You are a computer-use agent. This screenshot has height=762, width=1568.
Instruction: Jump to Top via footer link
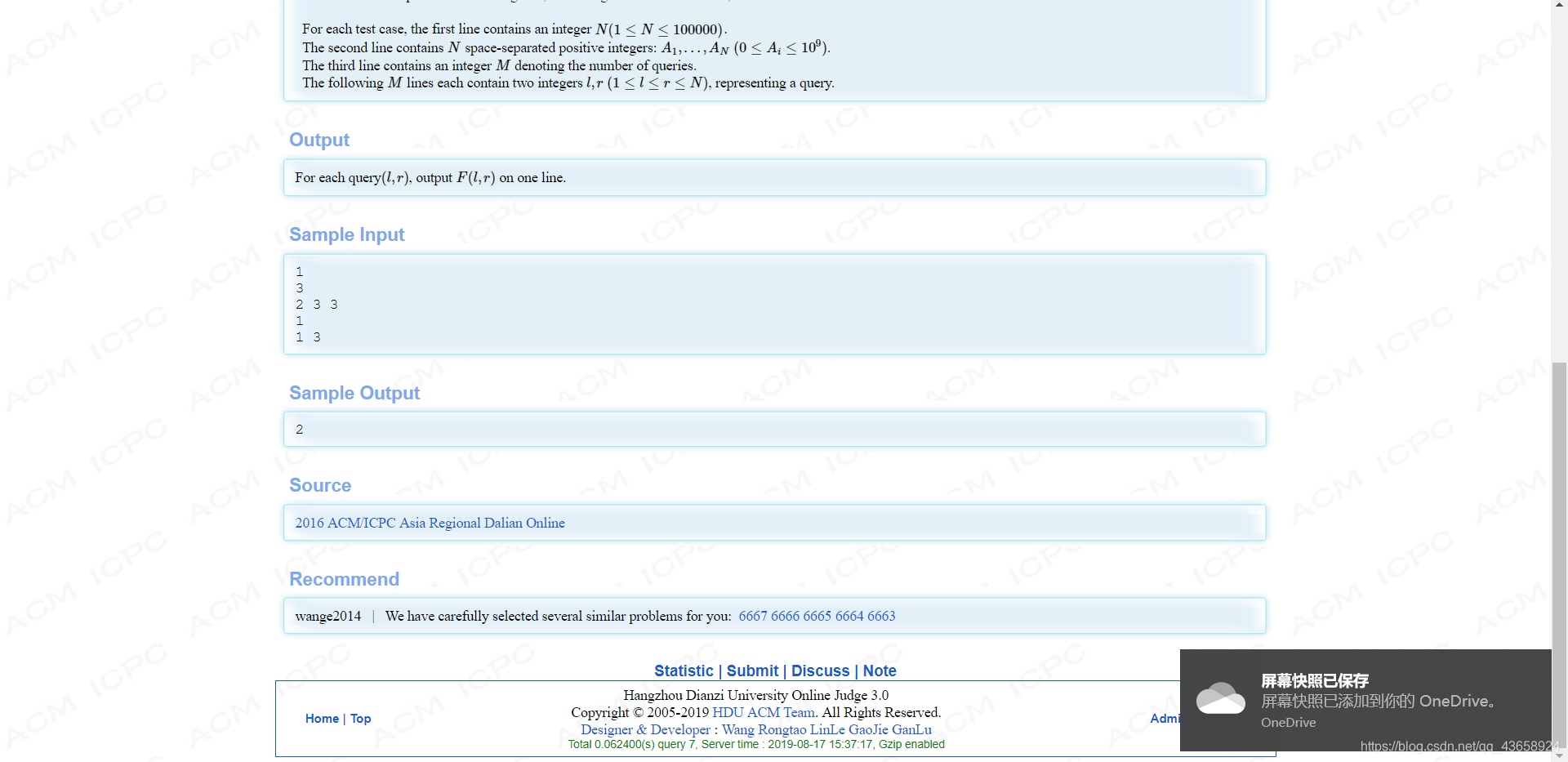tap(360, 719)
